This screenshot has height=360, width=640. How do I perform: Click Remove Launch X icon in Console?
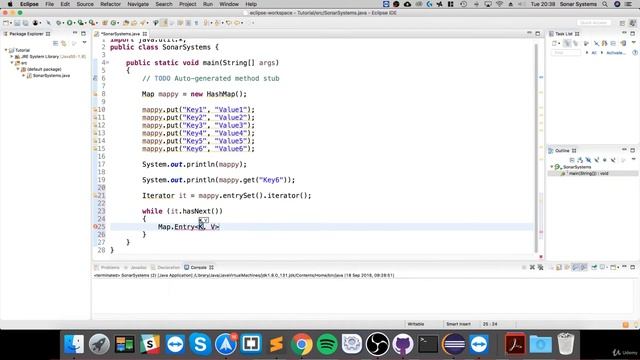(x=532, y=267)
